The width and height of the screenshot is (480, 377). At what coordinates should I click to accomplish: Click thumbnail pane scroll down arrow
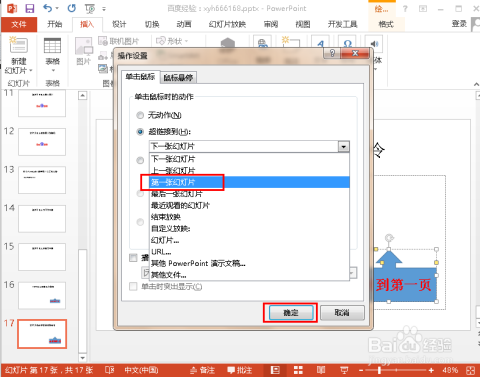point(83,358)
